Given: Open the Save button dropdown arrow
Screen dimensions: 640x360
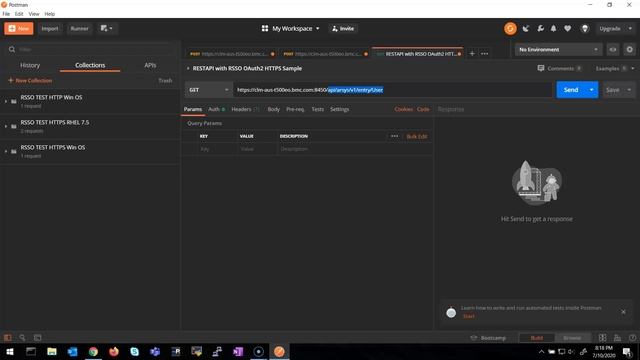Looking at the screenshot, I should click(x=629, y=90).
